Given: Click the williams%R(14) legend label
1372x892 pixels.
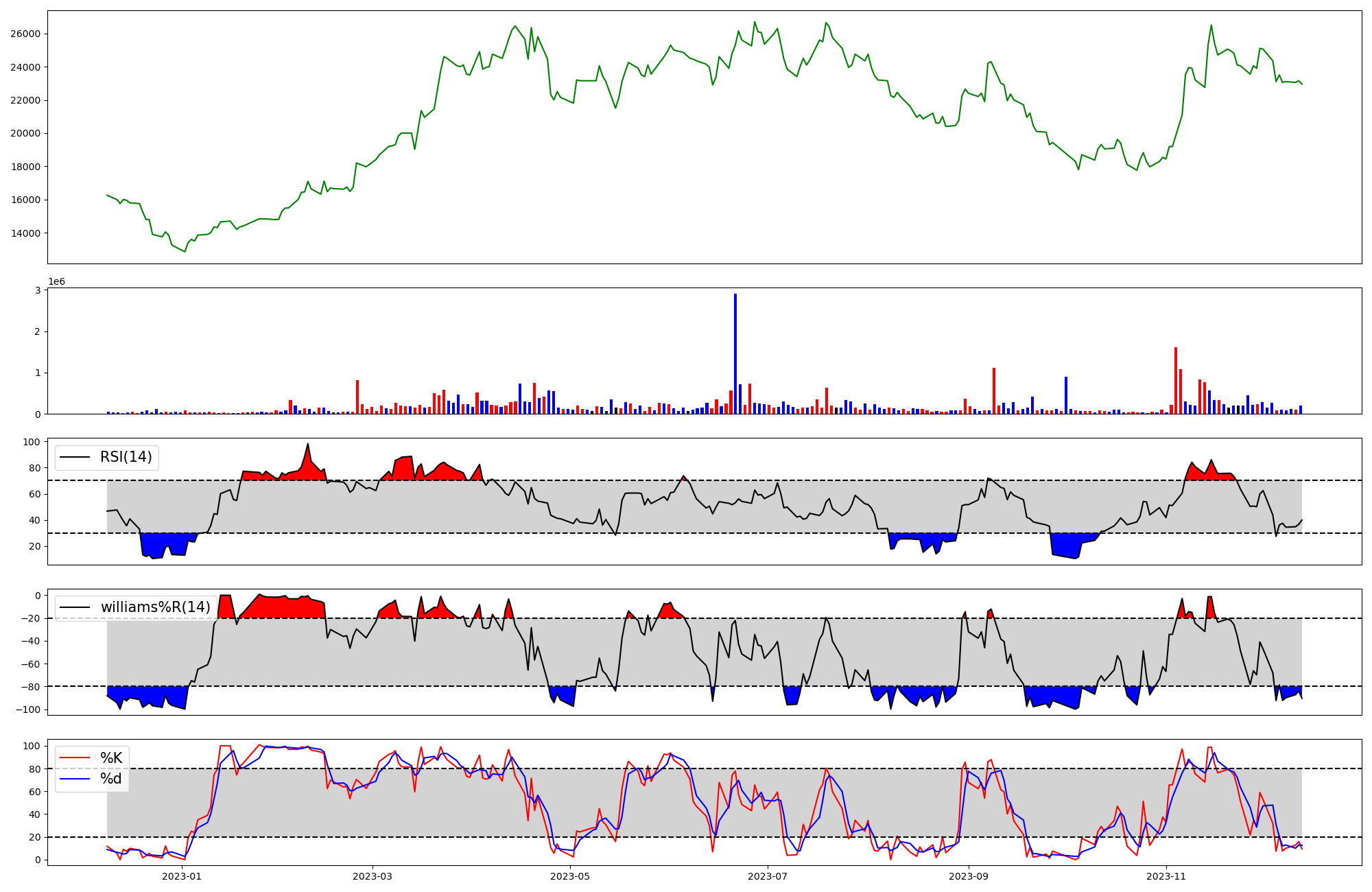Looking at the screenshot, I should click(155, 607).
